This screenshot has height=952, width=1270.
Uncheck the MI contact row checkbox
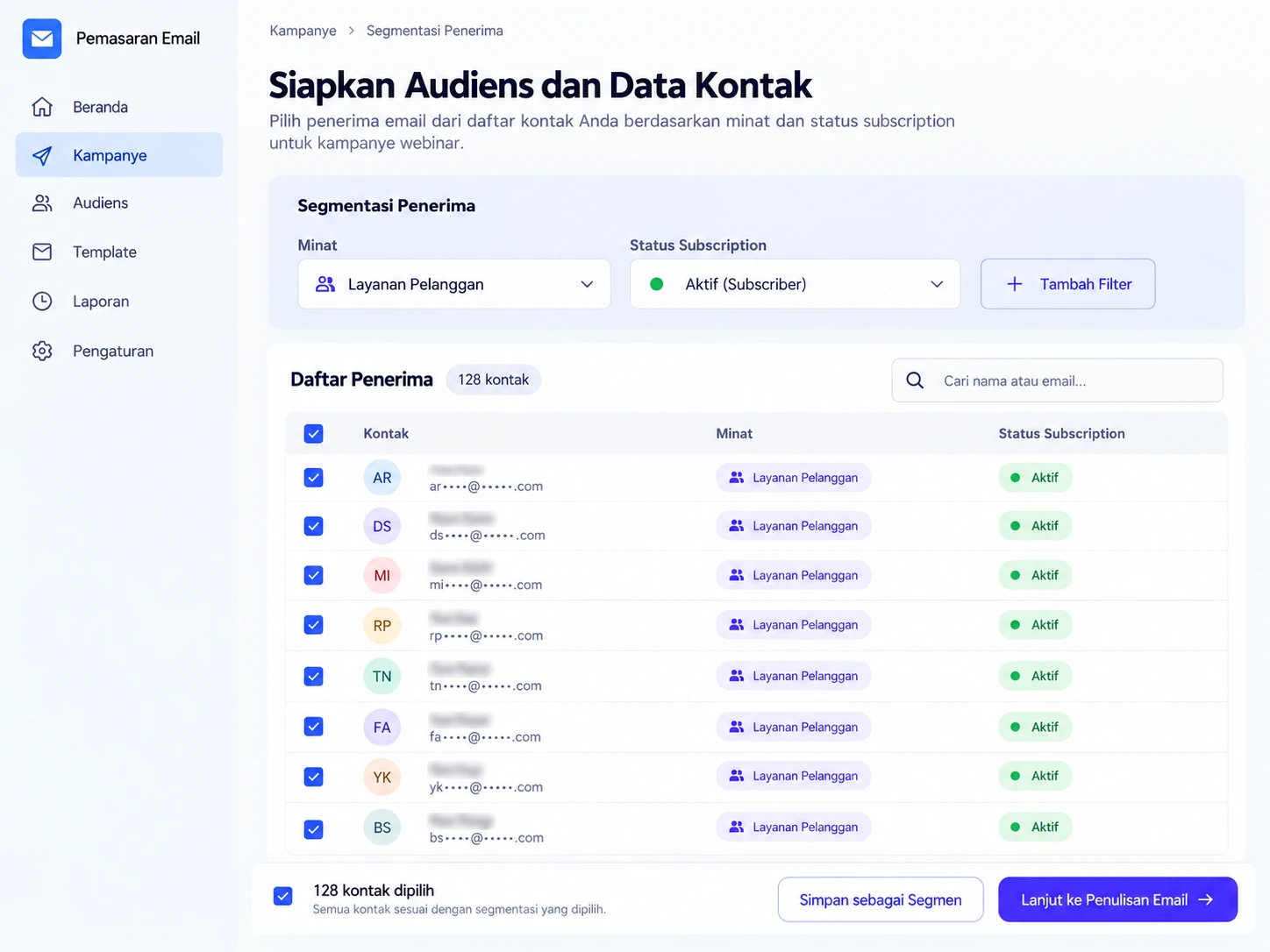pyautogui.click(x=313, y=575)
